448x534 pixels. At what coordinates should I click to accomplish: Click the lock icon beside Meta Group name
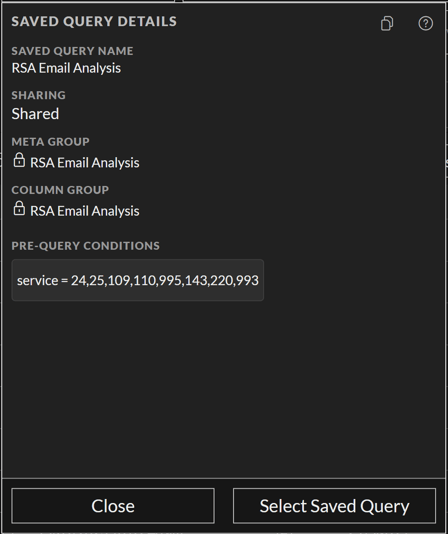[x=19, y=160]
